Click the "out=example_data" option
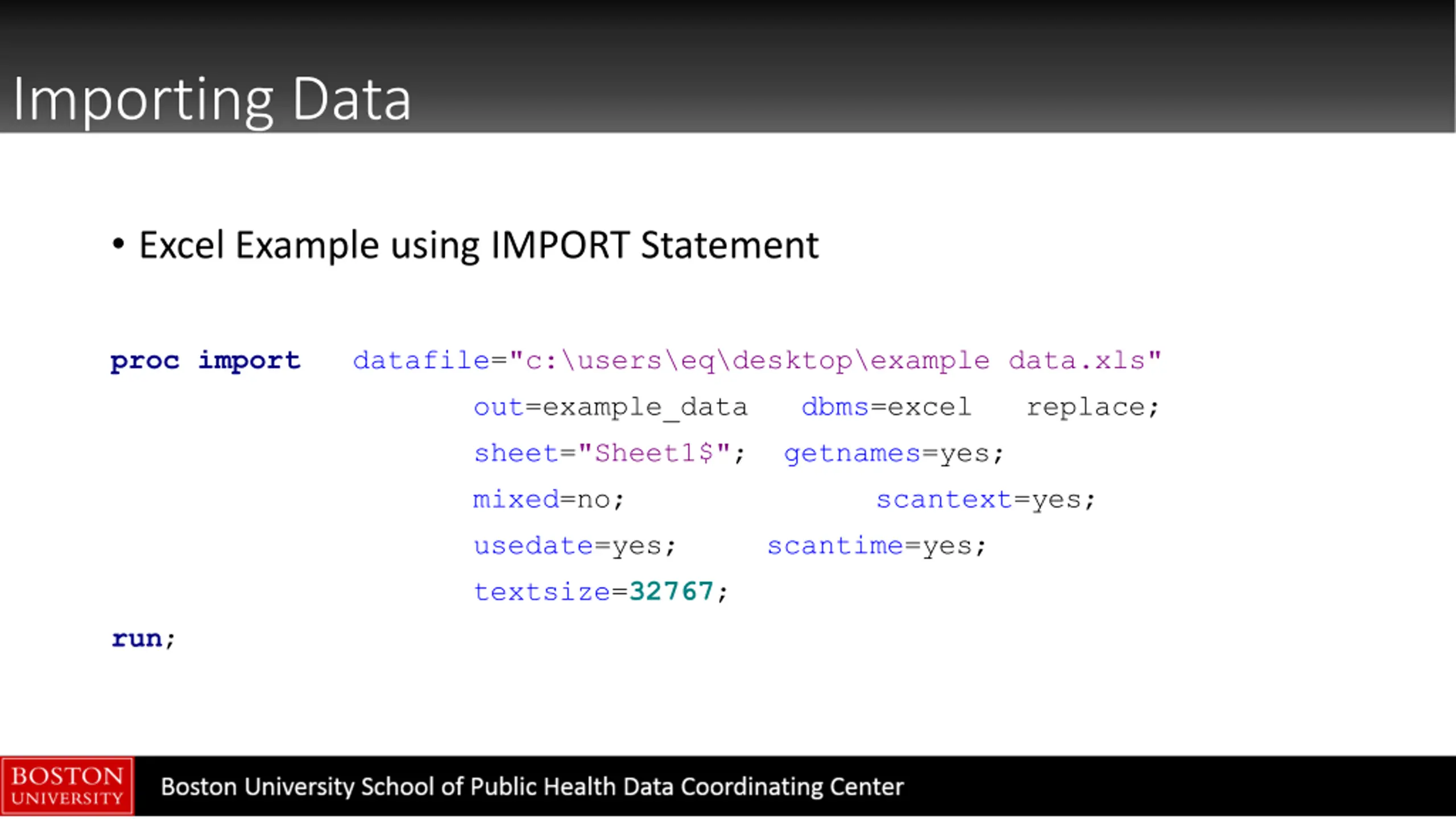This screenshot has width=1456, height=819. [x=610, y=407]
